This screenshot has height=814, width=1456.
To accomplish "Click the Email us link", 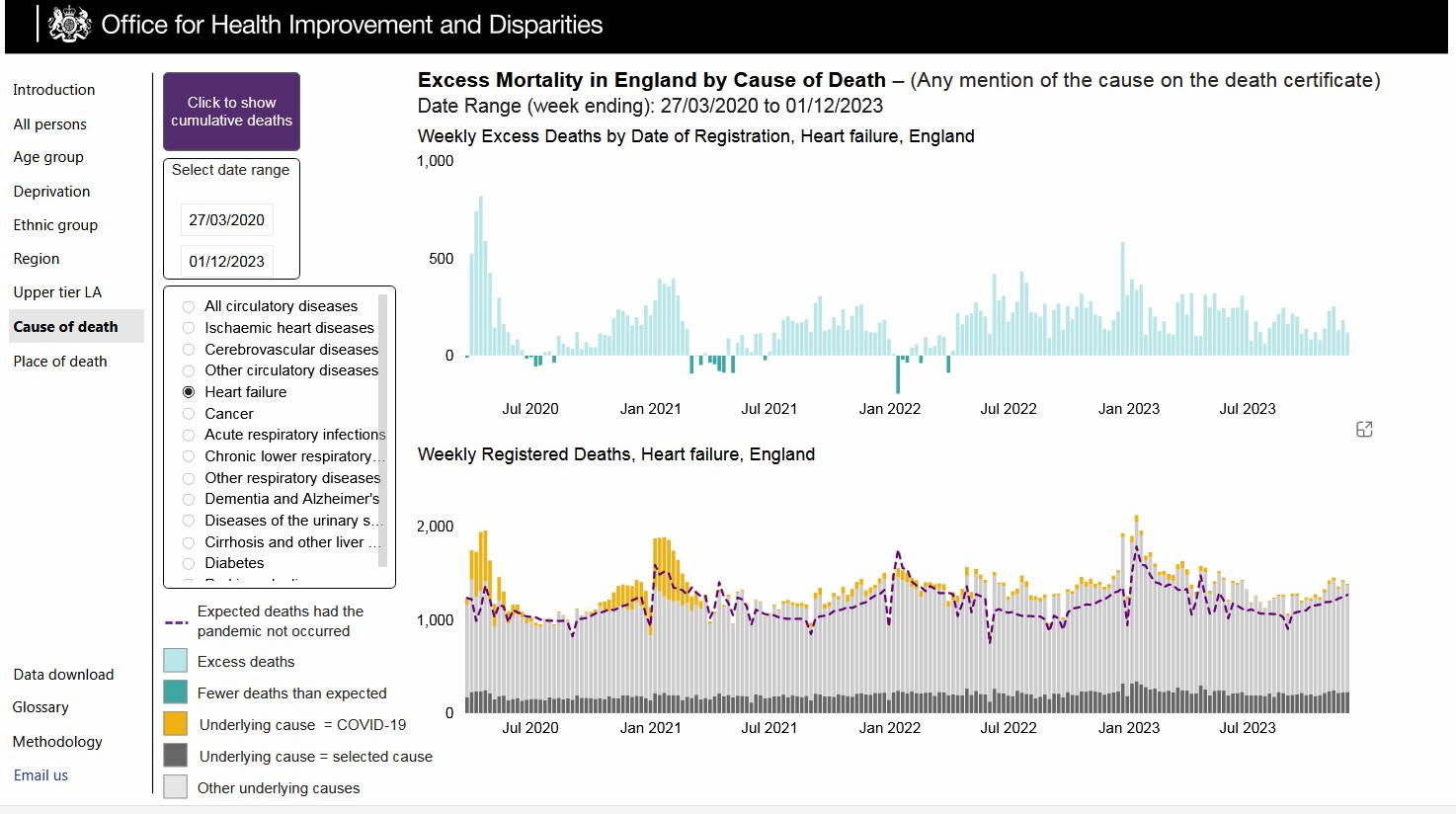I will click(40, 775).
